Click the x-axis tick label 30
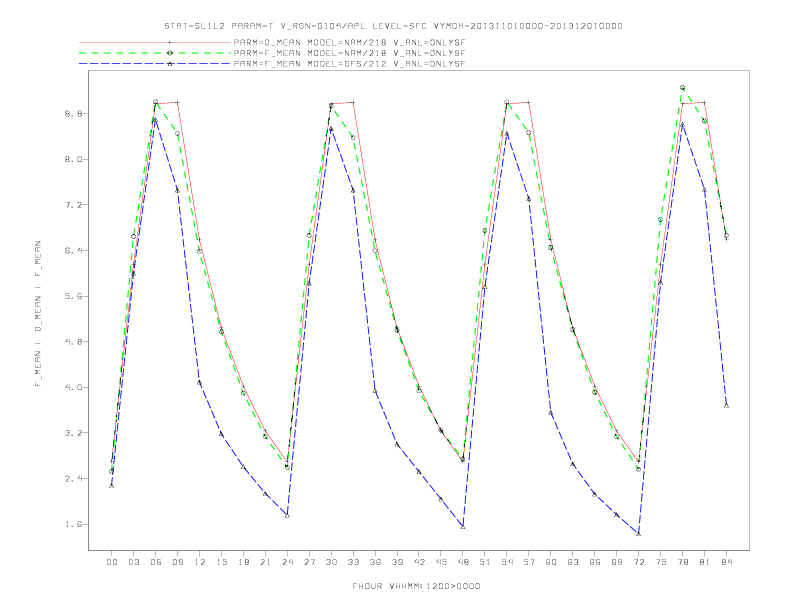792x612 pixels. click(331, 562)
